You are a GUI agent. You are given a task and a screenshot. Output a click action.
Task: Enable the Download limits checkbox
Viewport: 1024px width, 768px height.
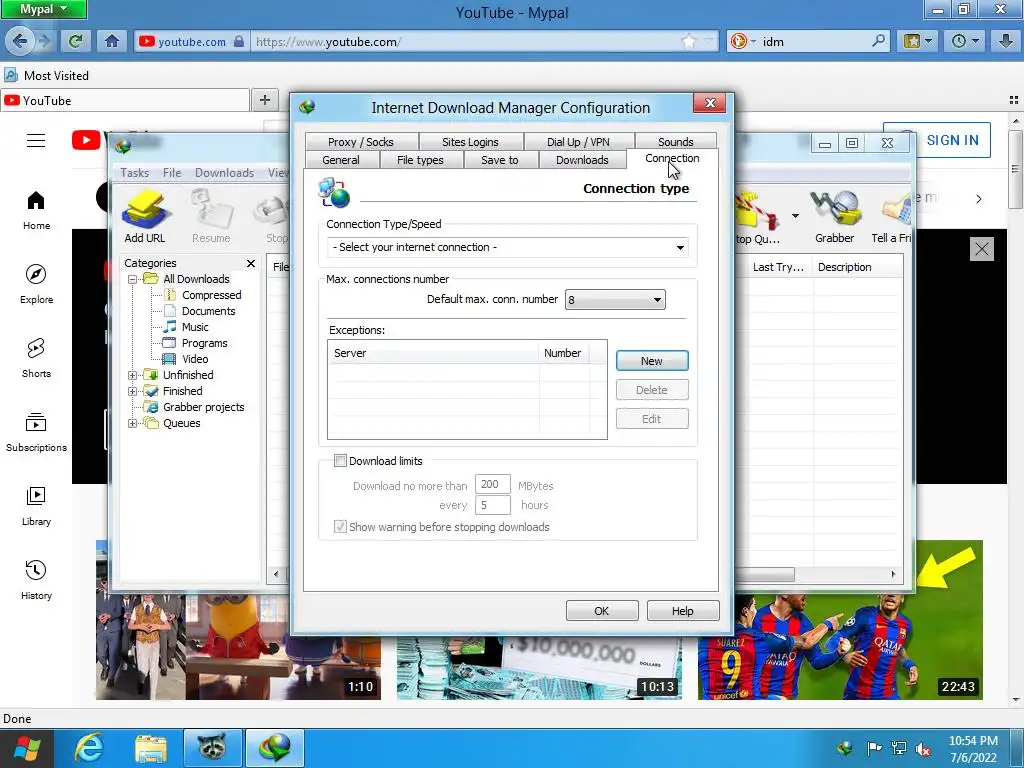point(340,461)
